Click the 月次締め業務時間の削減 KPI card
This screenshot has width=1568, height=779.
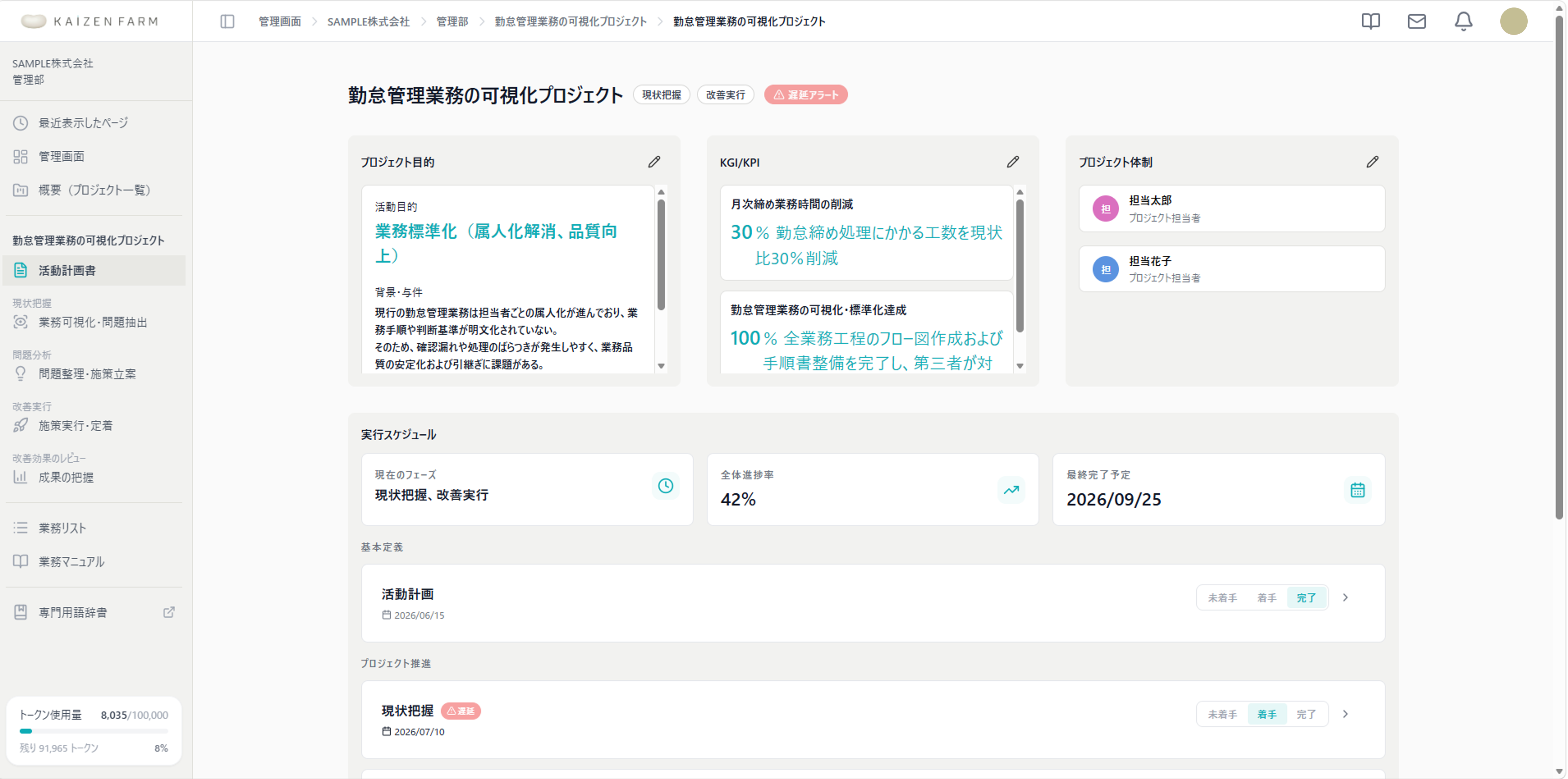tap(866, 233)
